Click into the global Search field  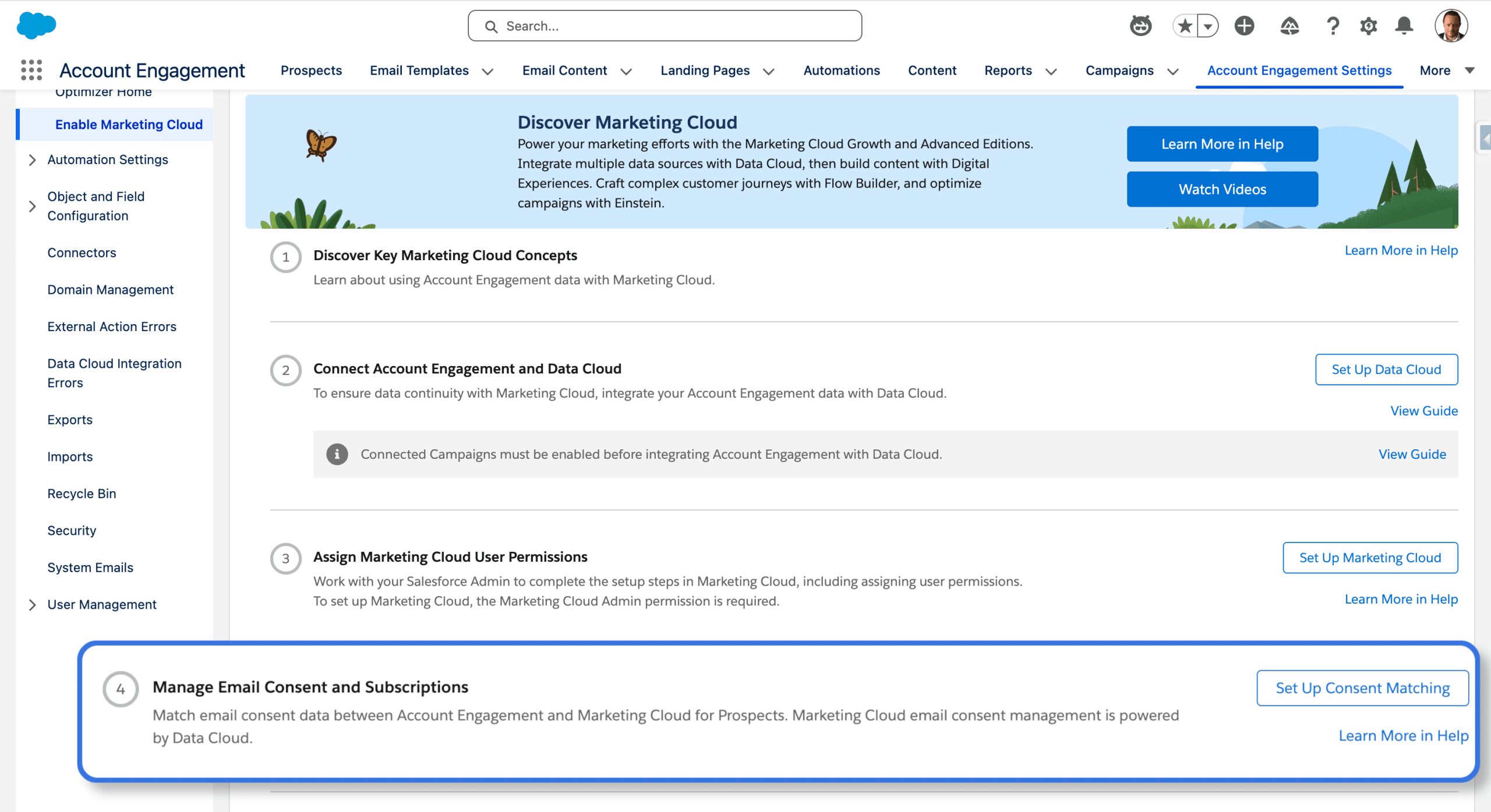664,26
